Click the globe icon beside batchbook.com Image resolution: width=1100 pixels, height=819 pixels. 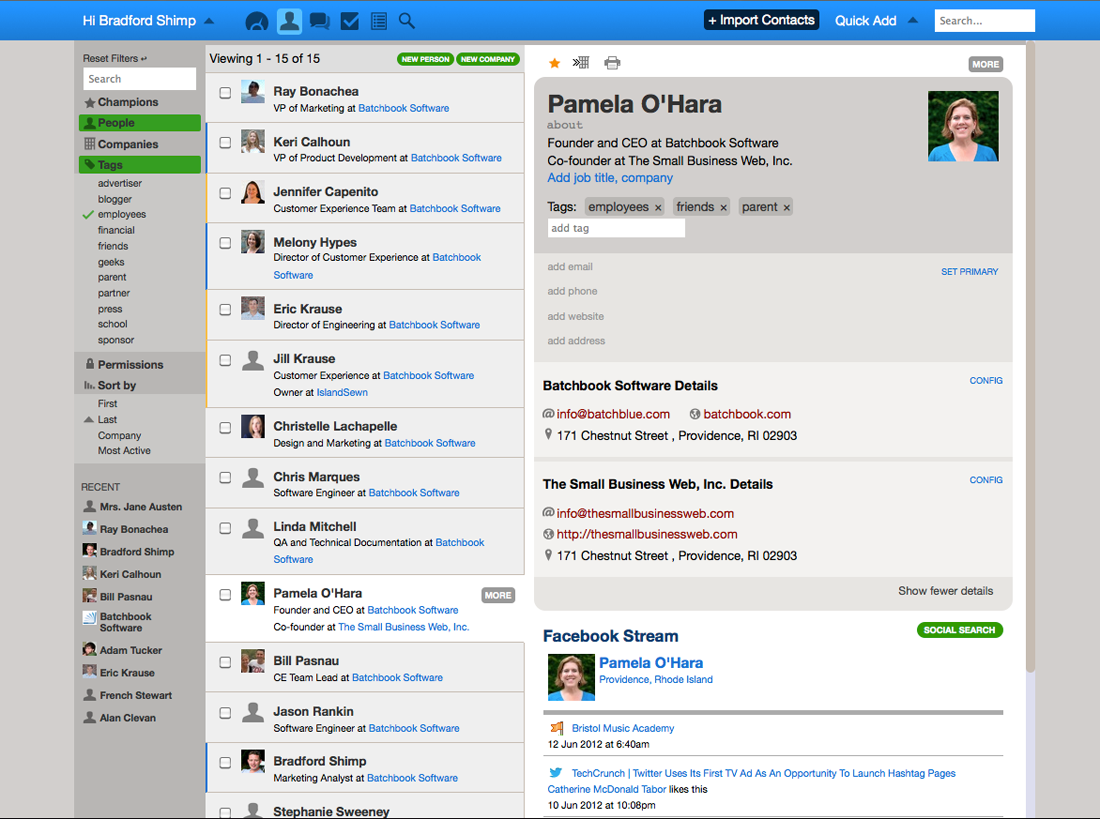pos(695,414)
